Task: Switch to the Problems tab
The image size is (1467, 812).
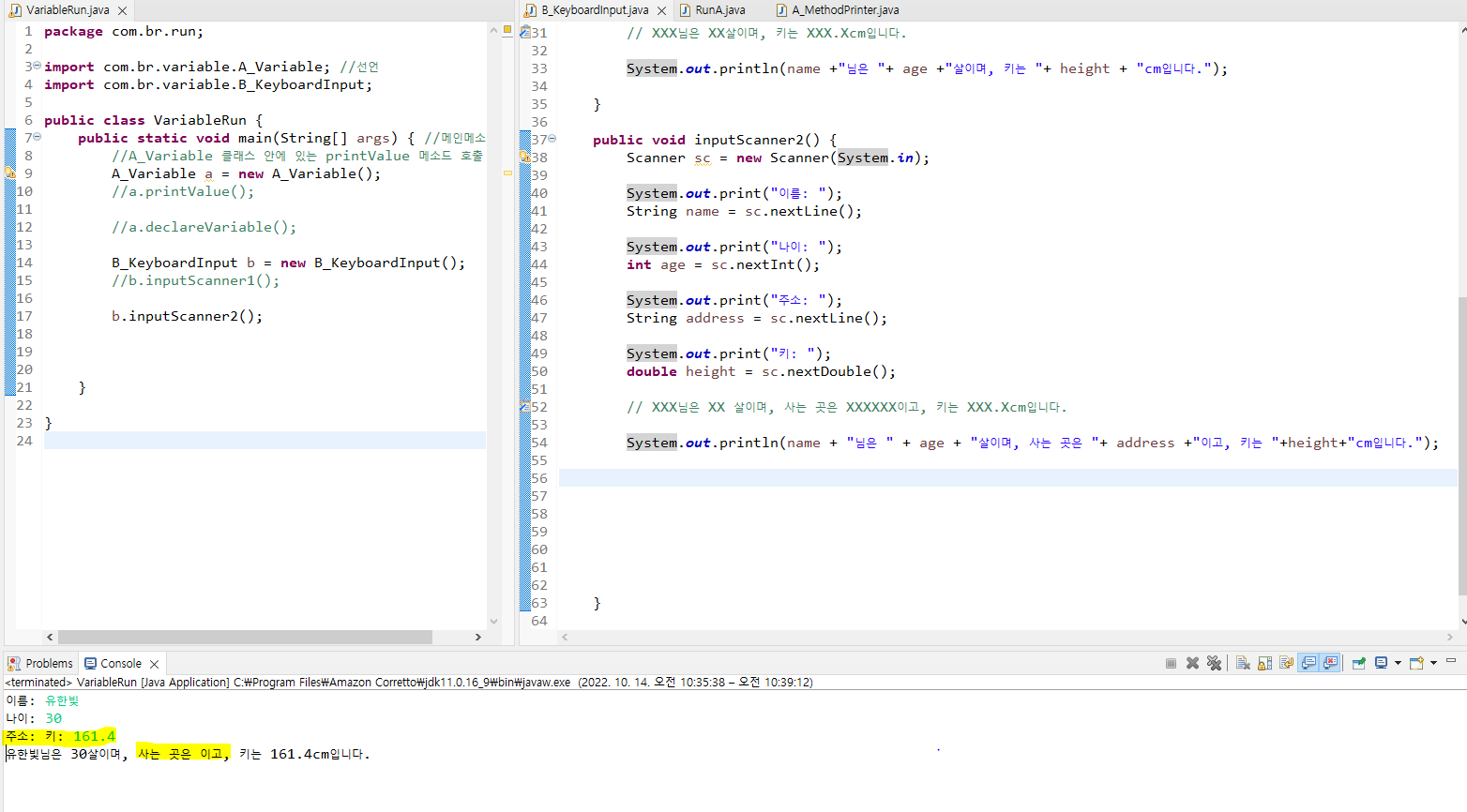Action: point(40,663)
